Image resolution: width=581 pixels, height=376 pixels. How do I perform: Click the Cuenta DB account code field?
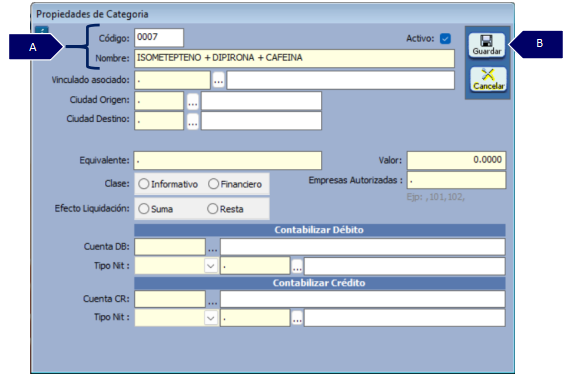coord(170,247)
